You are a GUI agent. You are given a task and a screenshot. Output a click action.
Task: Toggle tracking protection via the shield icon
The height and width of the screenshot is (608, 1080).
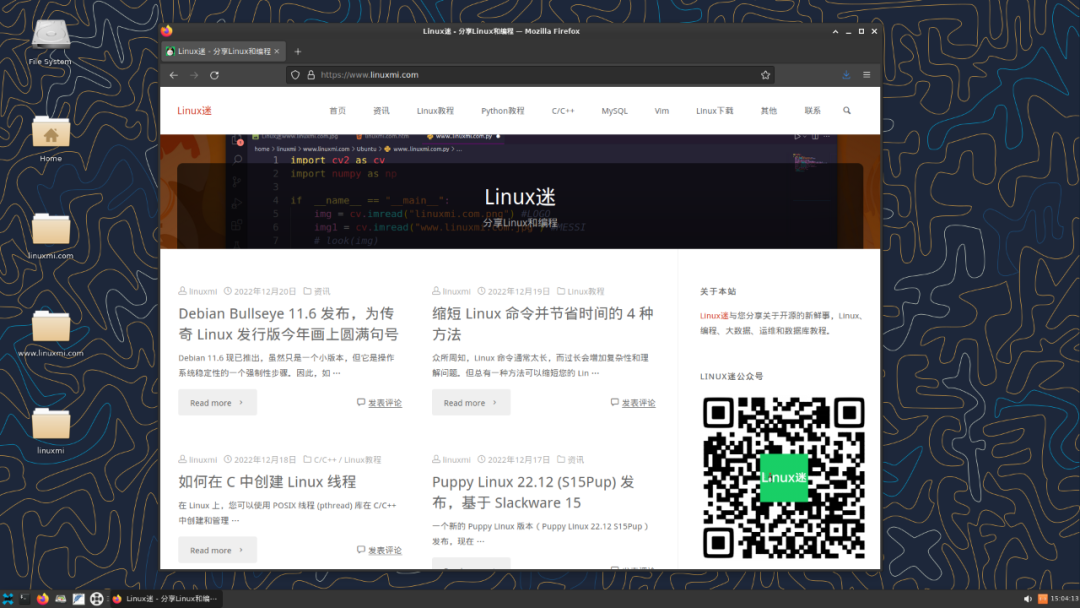point(294,74)
